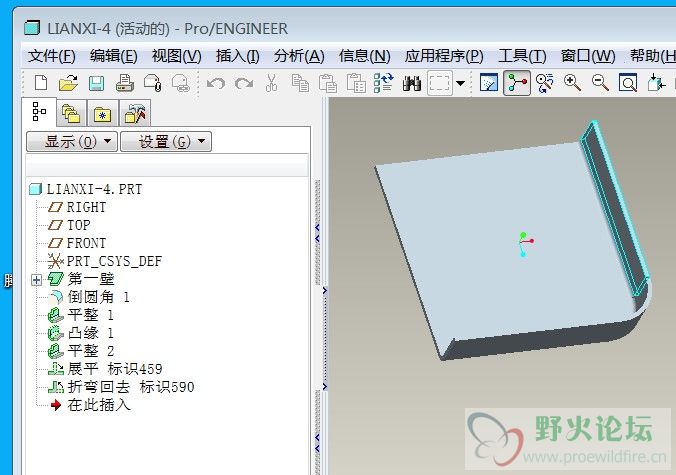Open the 设置(G) dropdown
Viewport: 676px width, 475px height.
click(x=166, y=141)
